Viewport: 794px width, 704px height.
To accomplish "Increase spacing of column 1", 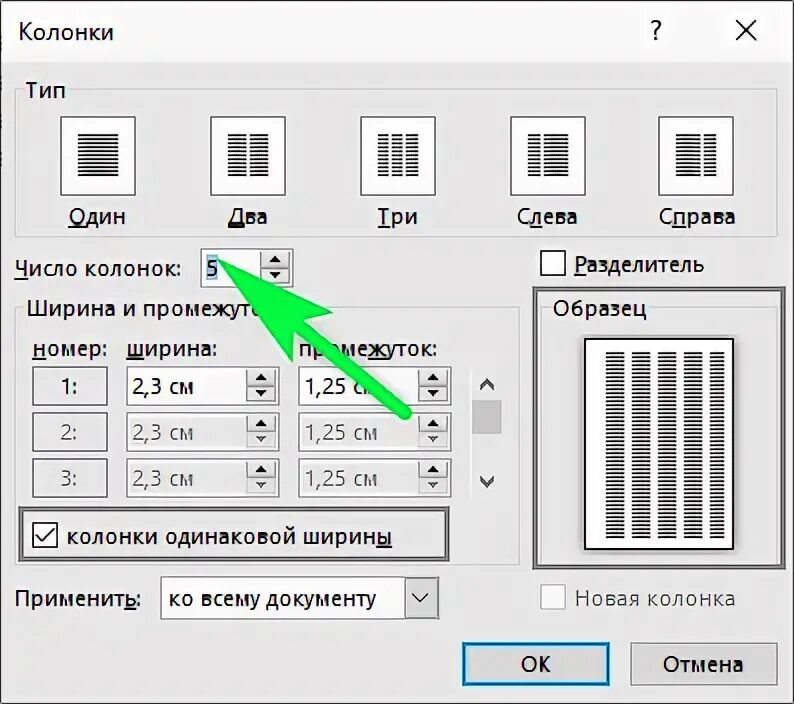I will 433,378.
